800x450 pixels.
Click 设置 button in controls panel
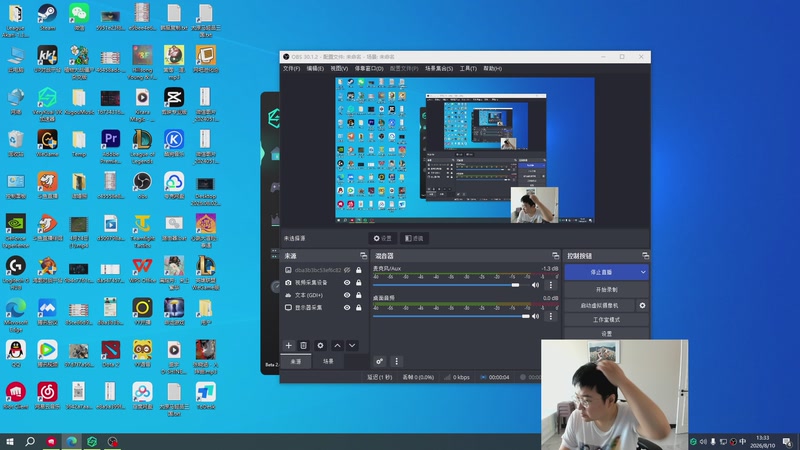607,333
